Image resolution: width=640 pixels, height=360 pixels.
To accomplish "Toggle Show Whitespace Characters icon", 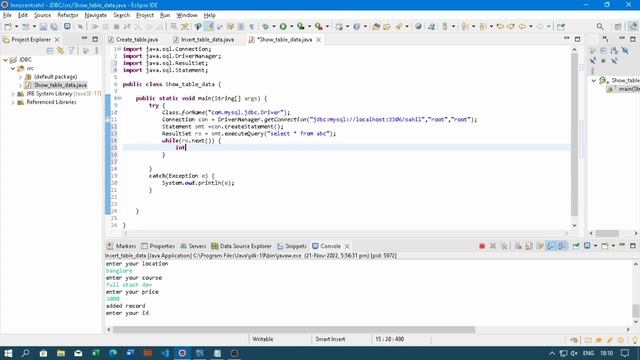I will [251, 27].
